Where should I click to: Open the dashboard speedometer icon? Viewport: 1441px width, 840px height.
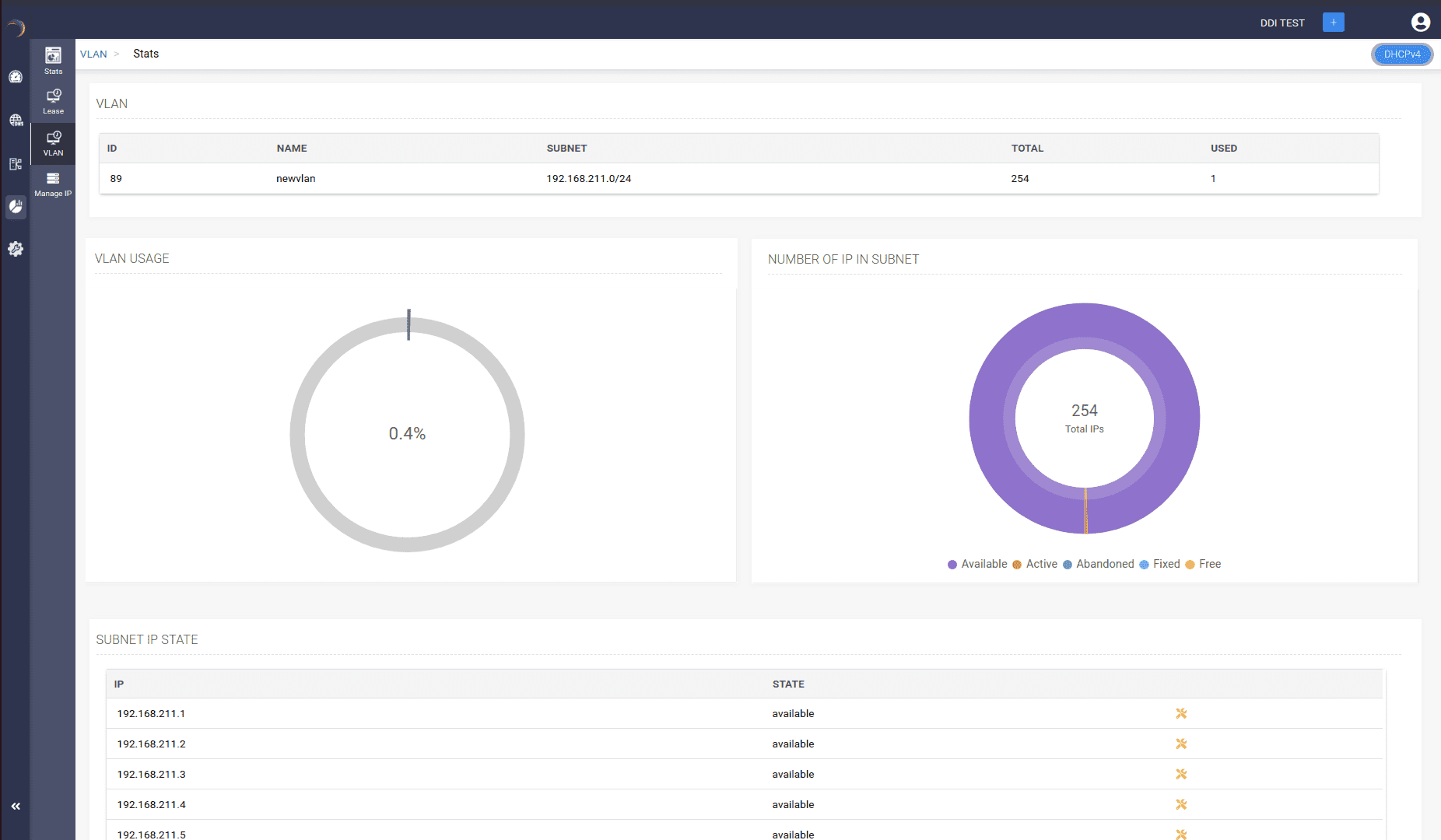(x=16, y=77)
